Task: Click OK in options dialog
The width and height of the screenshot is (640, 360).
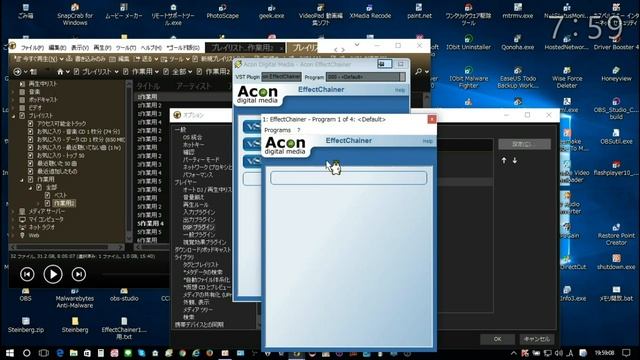Action: tap(497, 339)
